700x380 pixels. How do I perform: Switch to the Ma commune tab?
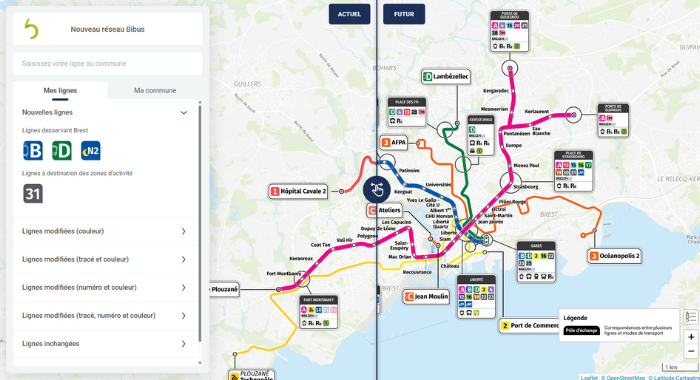tap(155, 91)
